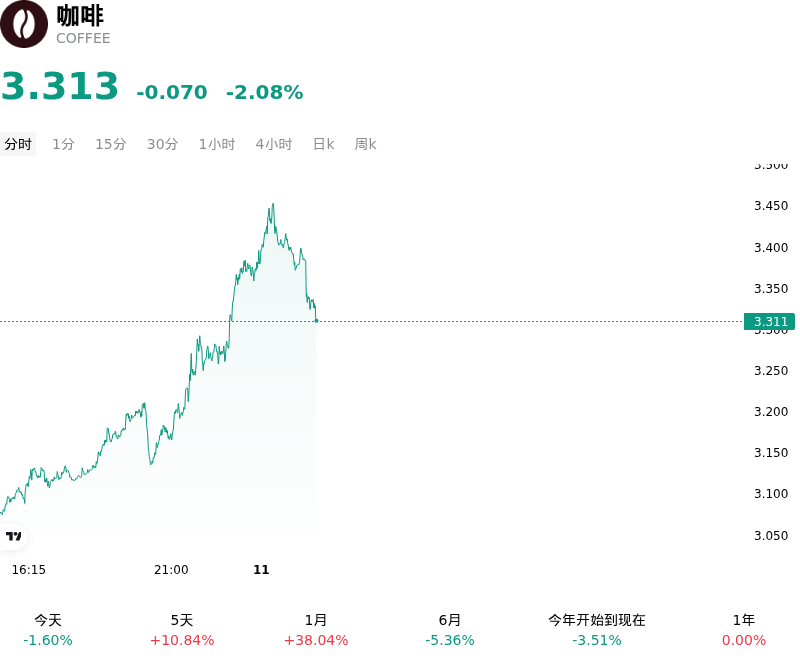Open the 4小时 chart interval
Screen dimensions: 800x660
[273, 144]
